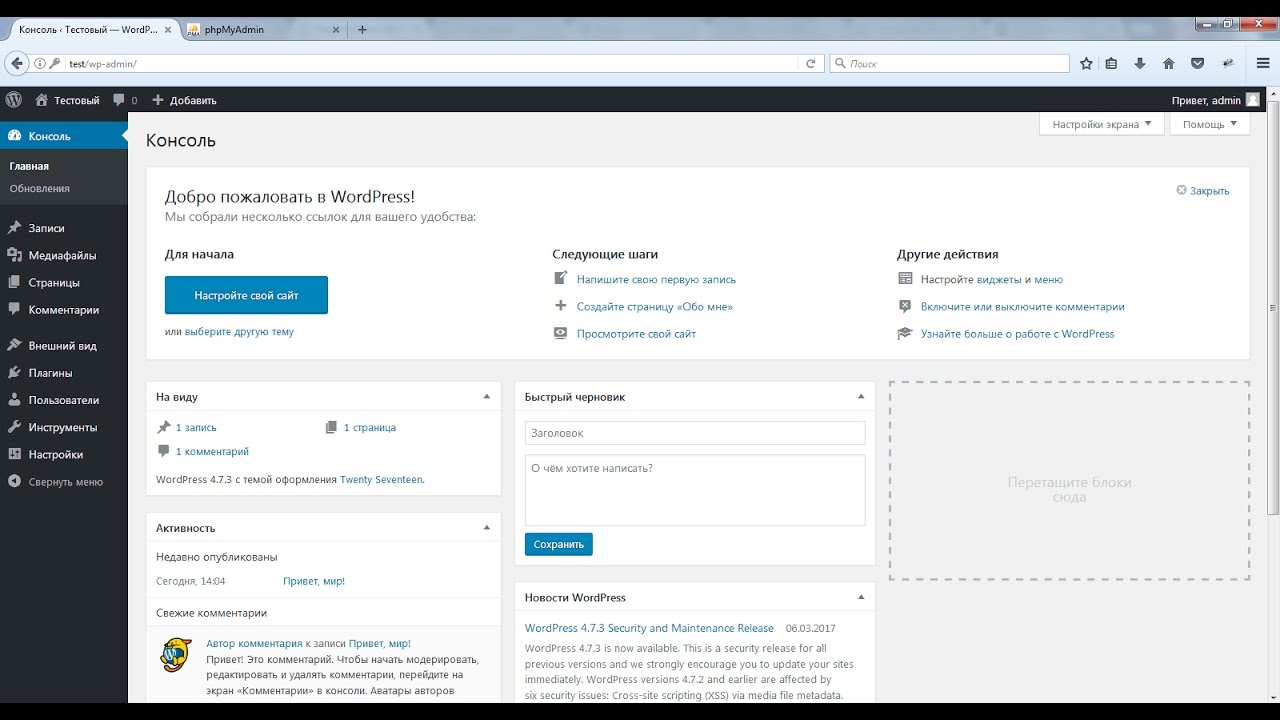Open the Записи menu item

(64, 228)
